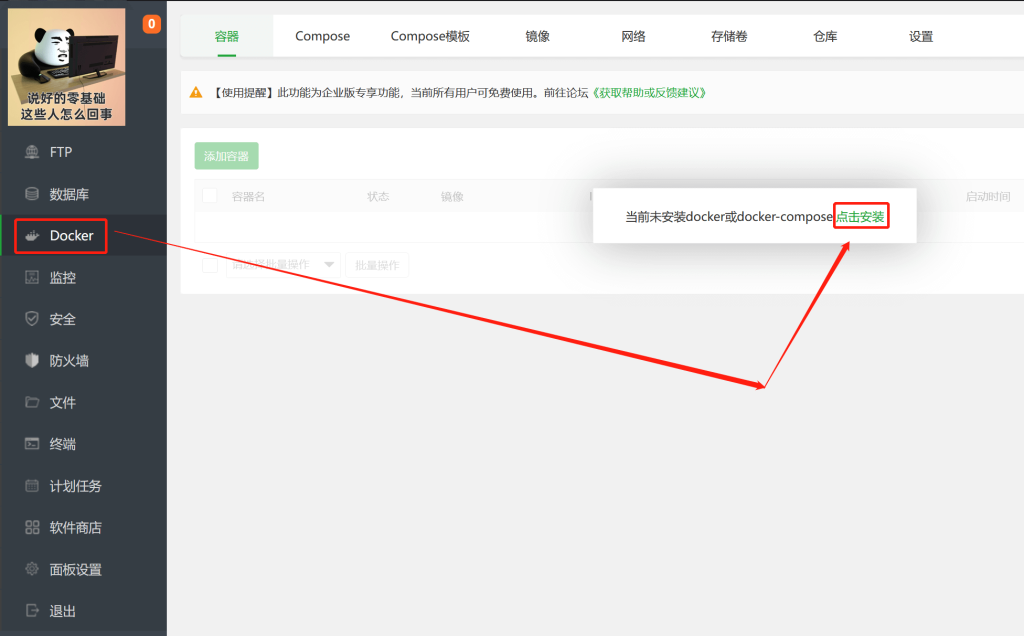
Task: Click the orange notification badge showing 0
Action: [x=152, y=24]
